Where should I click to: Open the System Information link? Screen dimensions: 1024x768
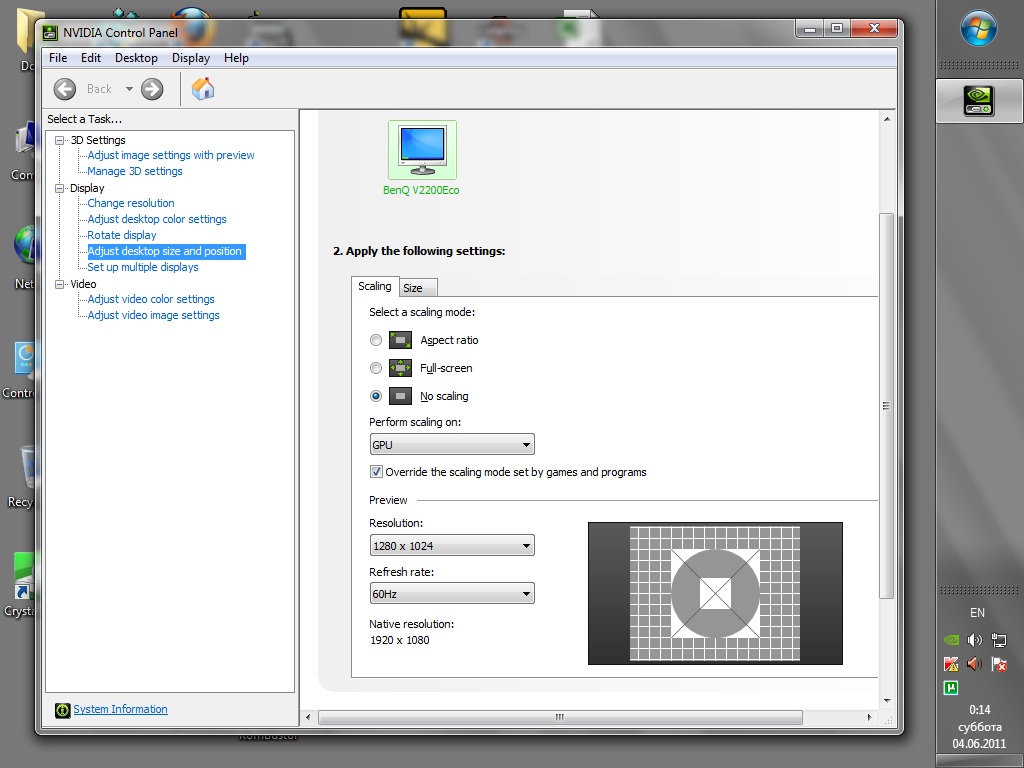120,710
